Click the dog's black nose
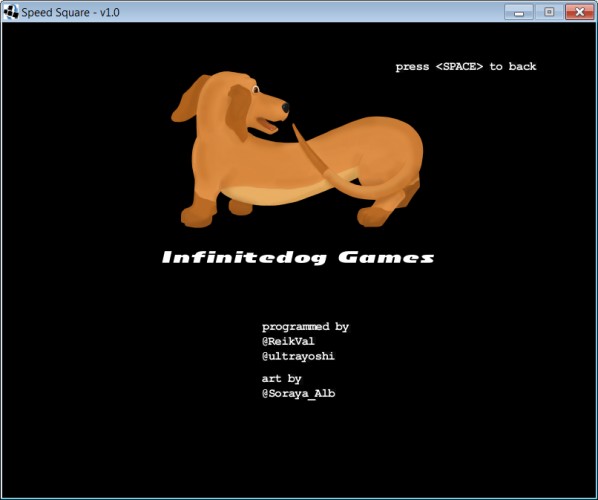The image size is (598, 500). (285, 107)
